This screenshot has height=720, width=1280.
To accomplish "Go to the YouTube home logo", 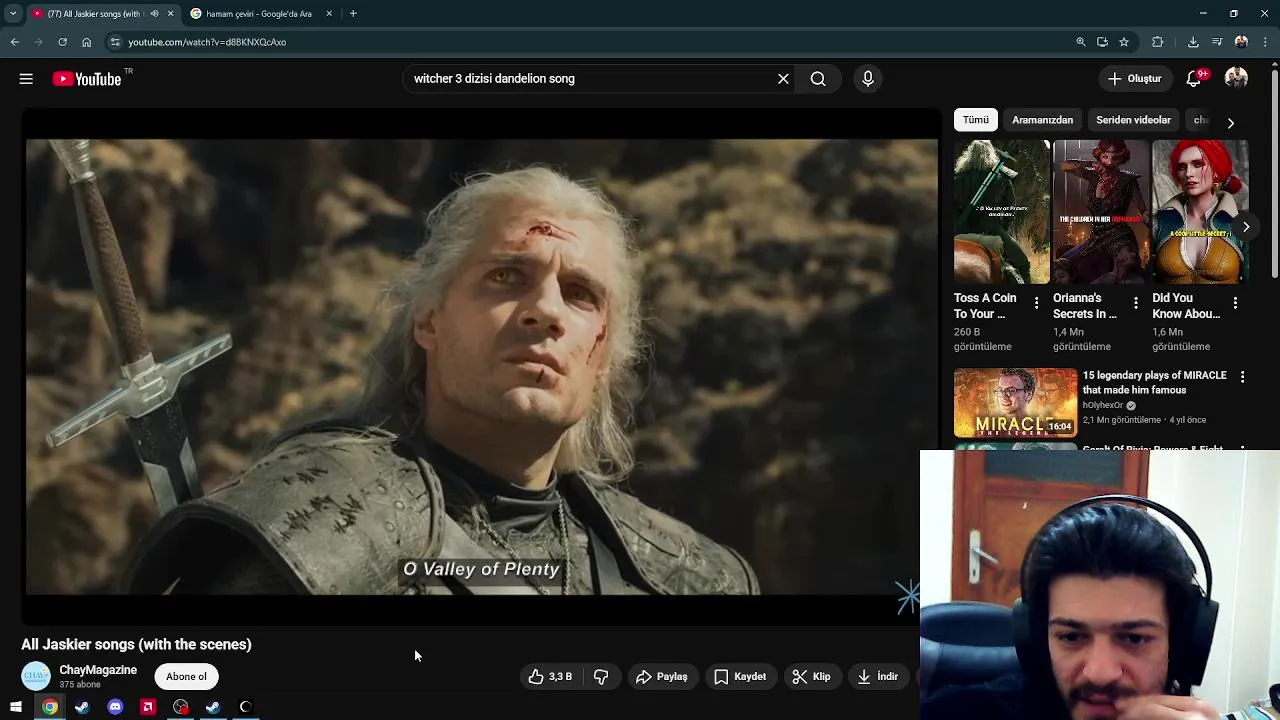I will click(x=87, y=79).
